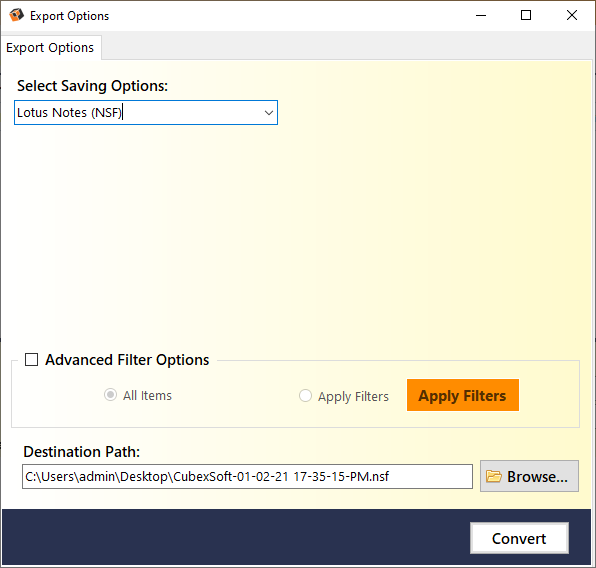Minimize the Export Options window
The height and width of the screenshot is (568, 596).
click(481, 16)
